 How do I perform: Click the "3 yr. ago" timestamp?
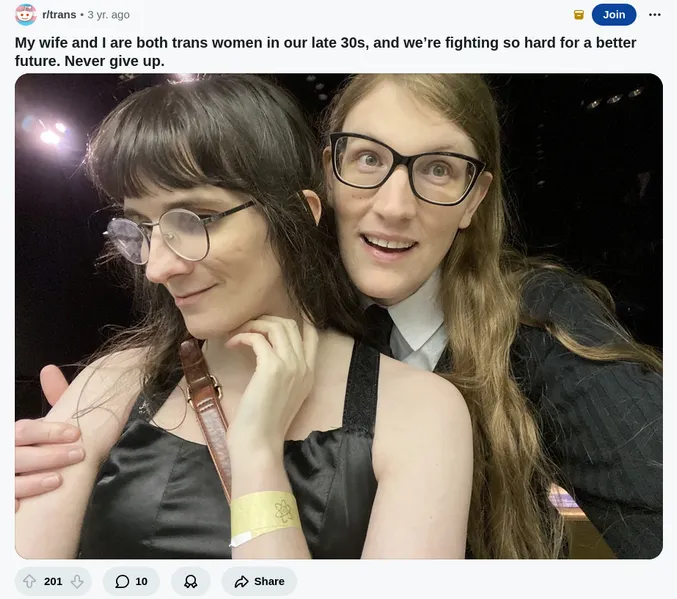[108, 15]
